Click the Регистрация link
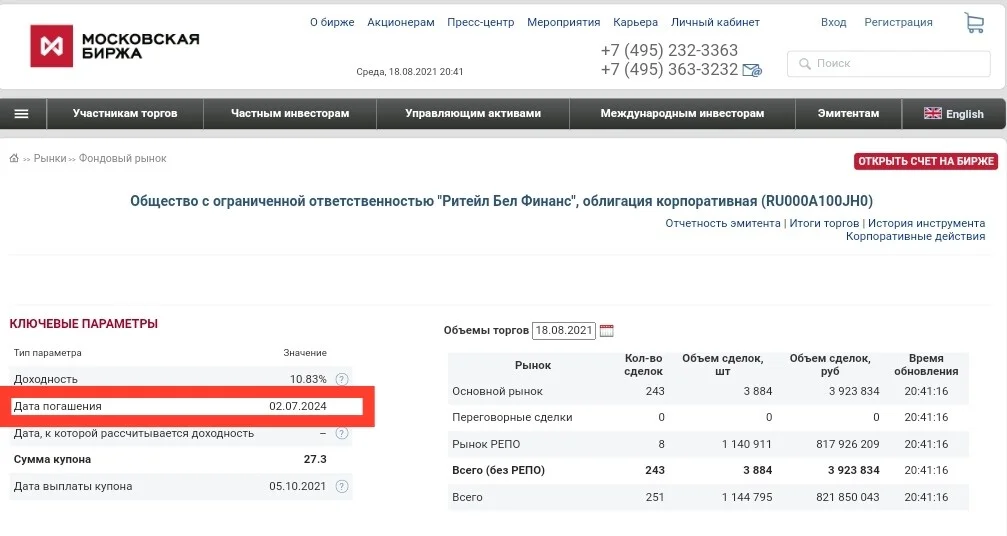The image size is (1007, 536). 898,22
